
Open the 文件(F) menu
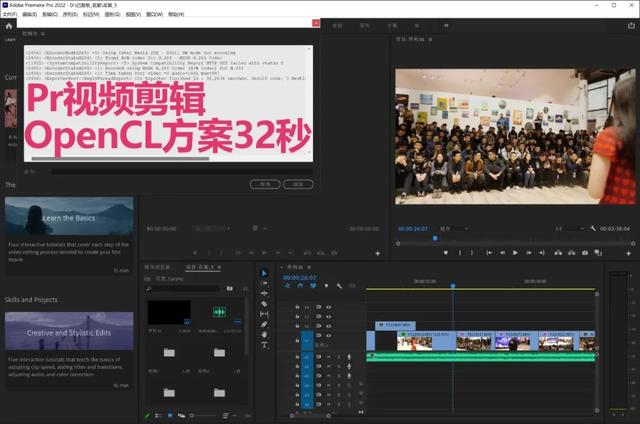[9, 14]
